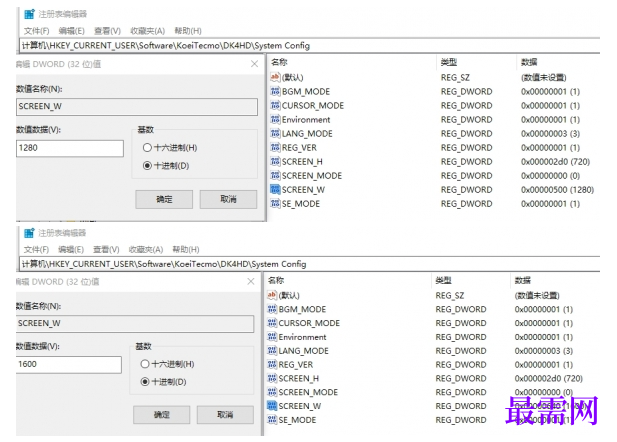Click the (默认) string icon in upper window
Screen dimensions: 617x442
[275, 77]
